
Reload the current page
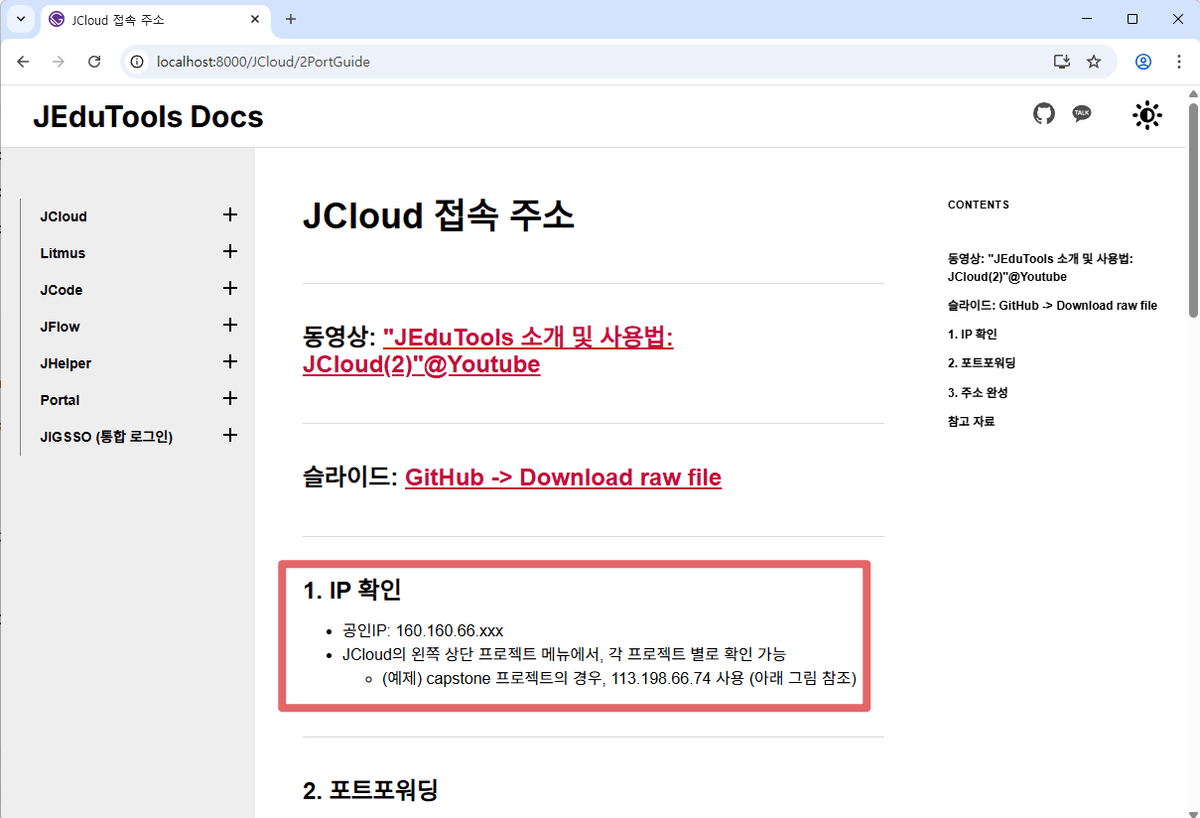[94, 61]
